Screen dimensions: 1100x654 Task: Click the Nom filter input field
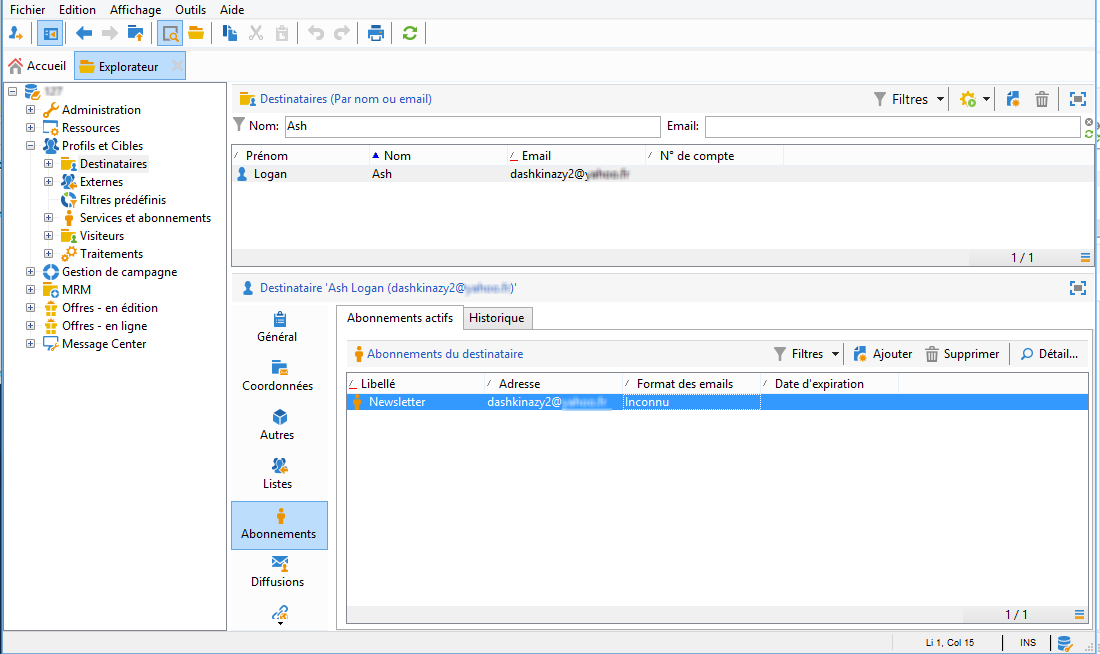click(473, 126)
